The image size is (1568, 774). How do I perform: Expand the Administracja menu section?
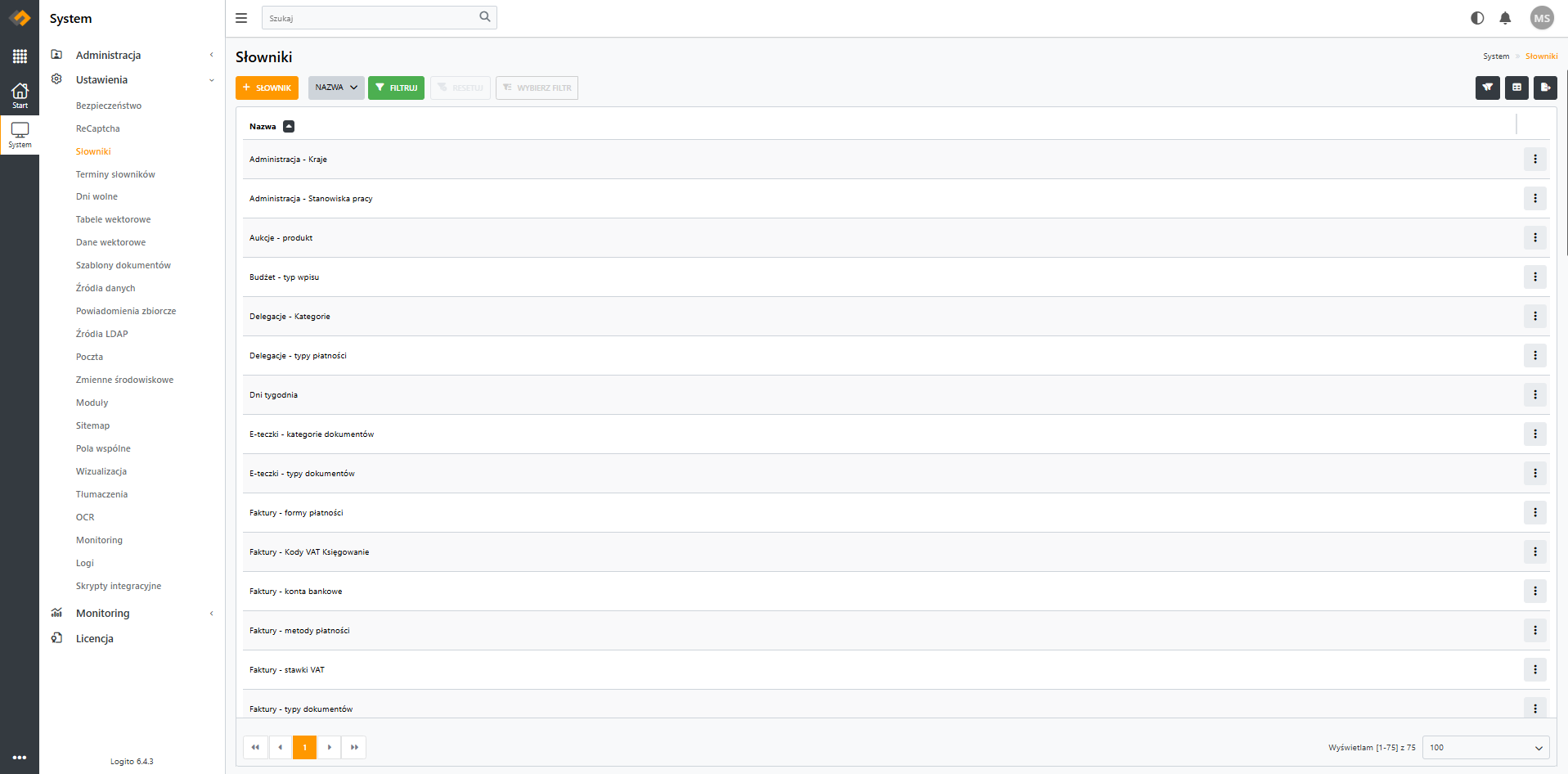(133, 55)
